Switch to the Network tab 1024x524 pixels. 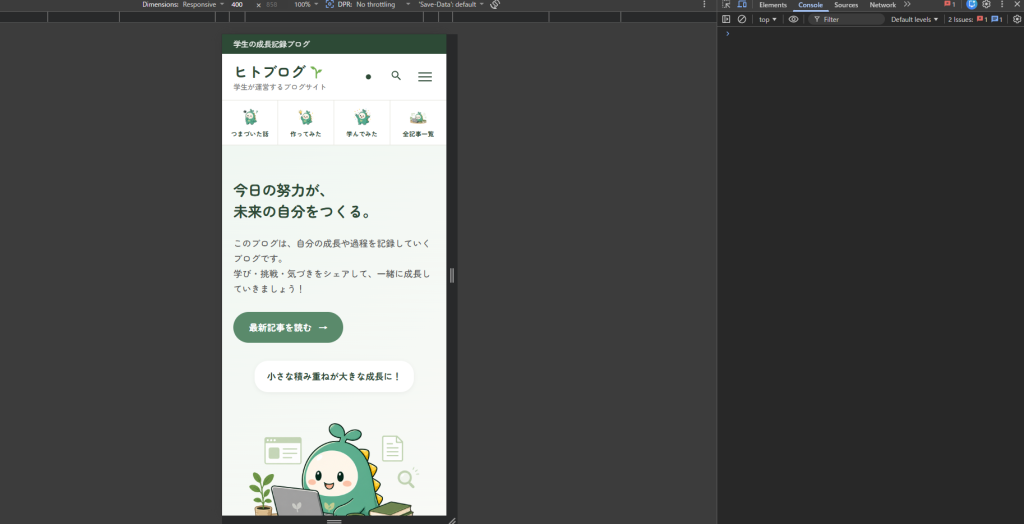pyautogui.click(x=882, y=5)
